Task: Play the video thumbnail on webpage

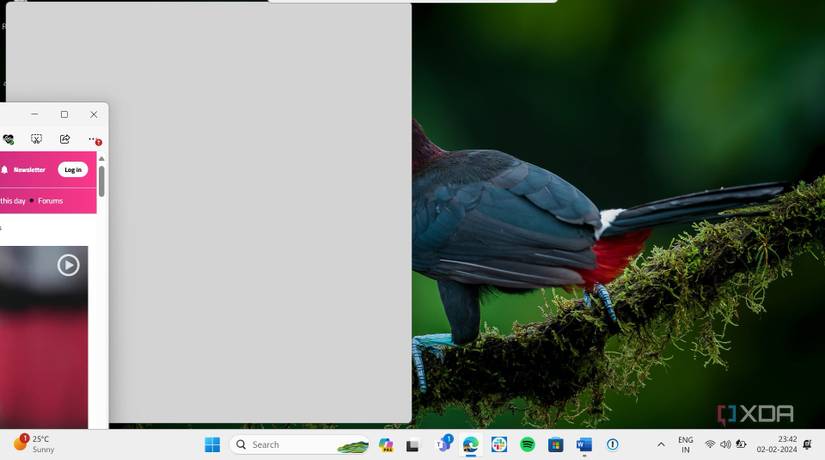Action: (x=68, y=265)
